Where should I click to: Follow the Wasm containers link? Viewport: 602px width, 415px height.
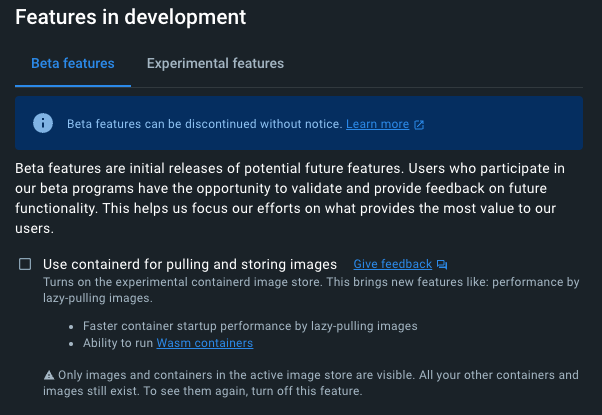205,343
